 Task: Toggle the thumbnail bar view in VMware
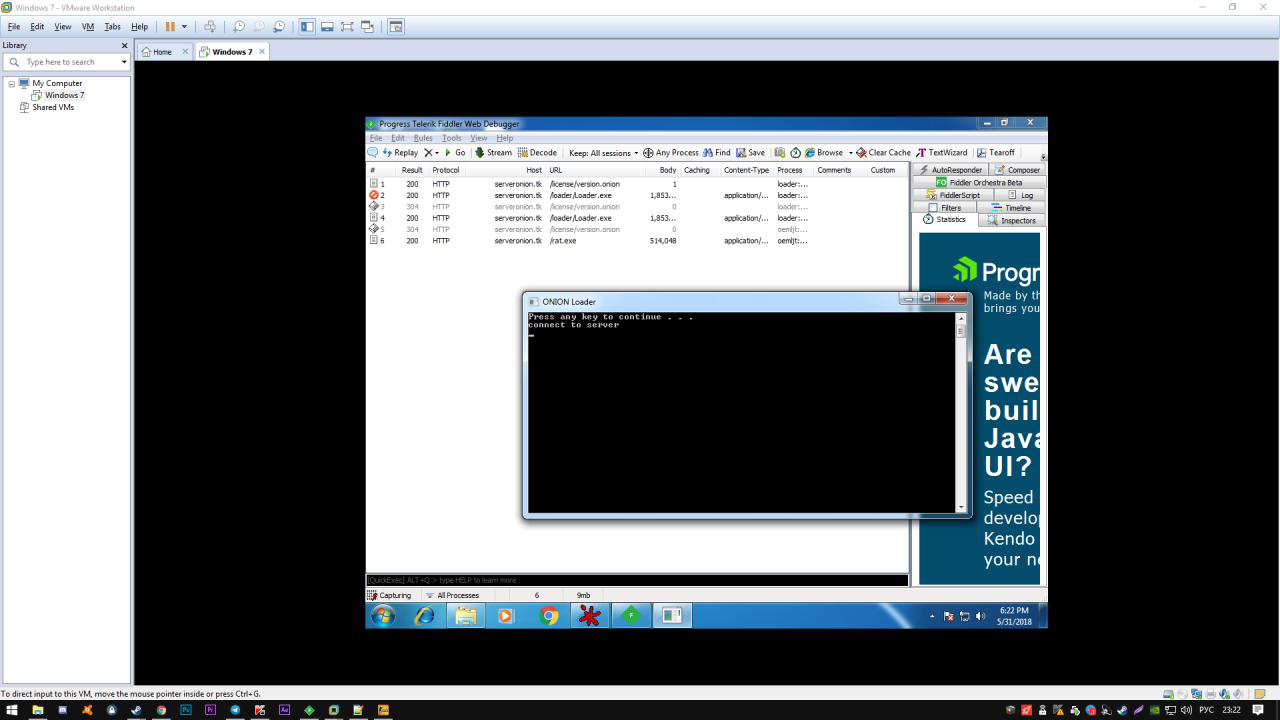coord(327,27)
